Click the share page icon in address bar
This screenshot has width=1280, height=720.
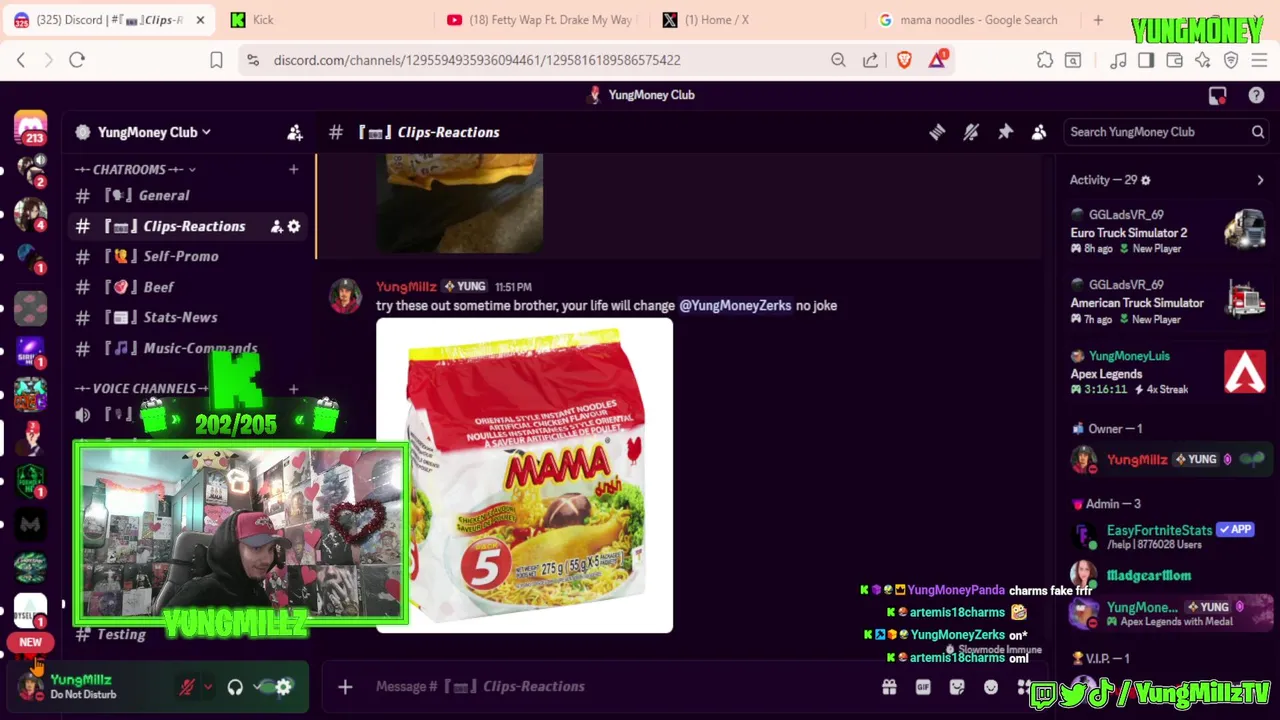point(870,60)
